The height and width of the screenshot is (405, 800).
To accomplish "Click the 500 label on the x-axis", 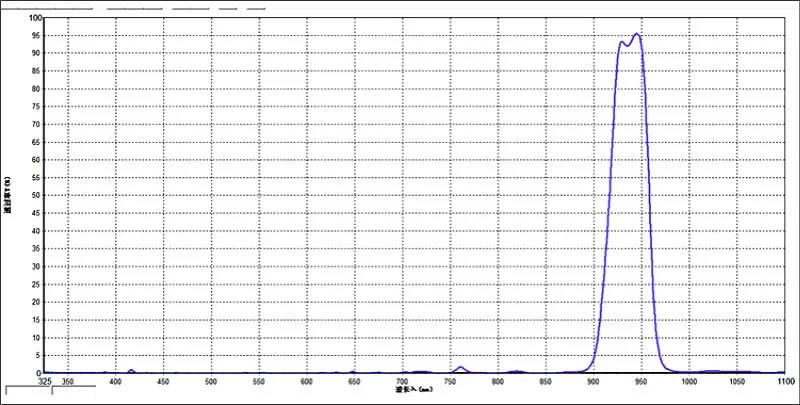I will coord(211,381).
